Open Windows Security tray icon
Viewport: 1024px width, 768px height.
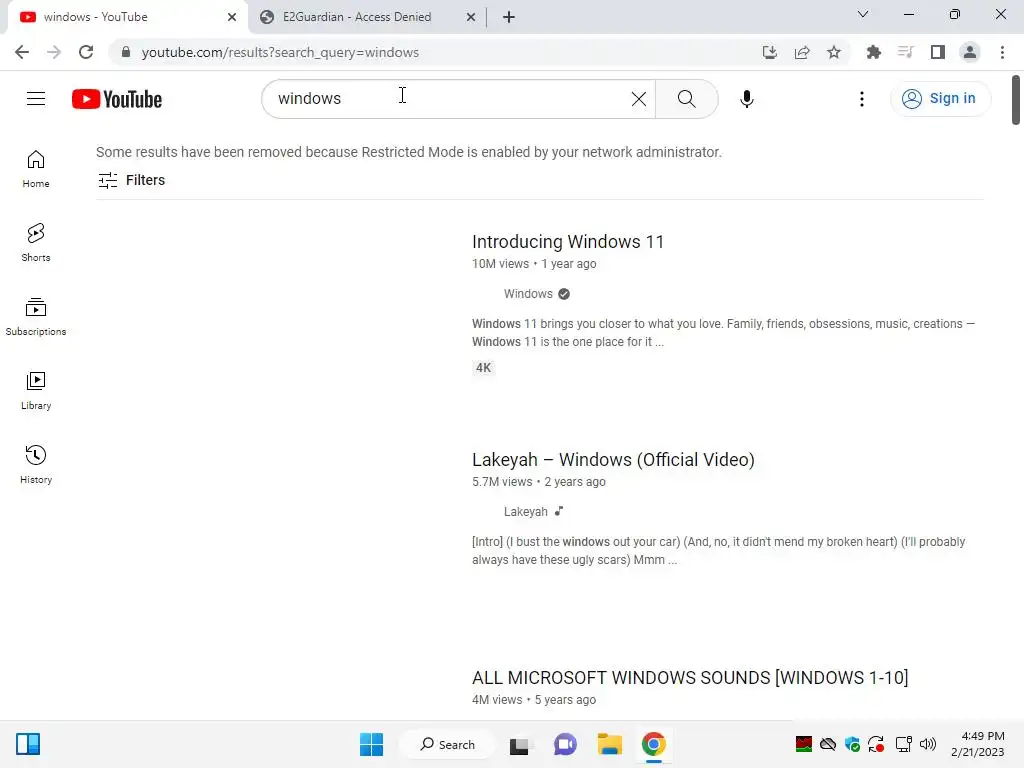(852, 744)
